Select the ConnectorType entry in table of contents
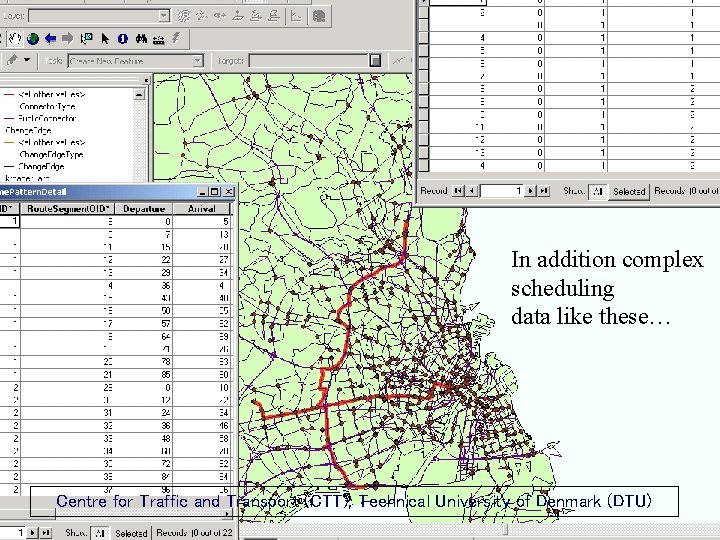The image size is (720, 540). [x=47, y=106]
